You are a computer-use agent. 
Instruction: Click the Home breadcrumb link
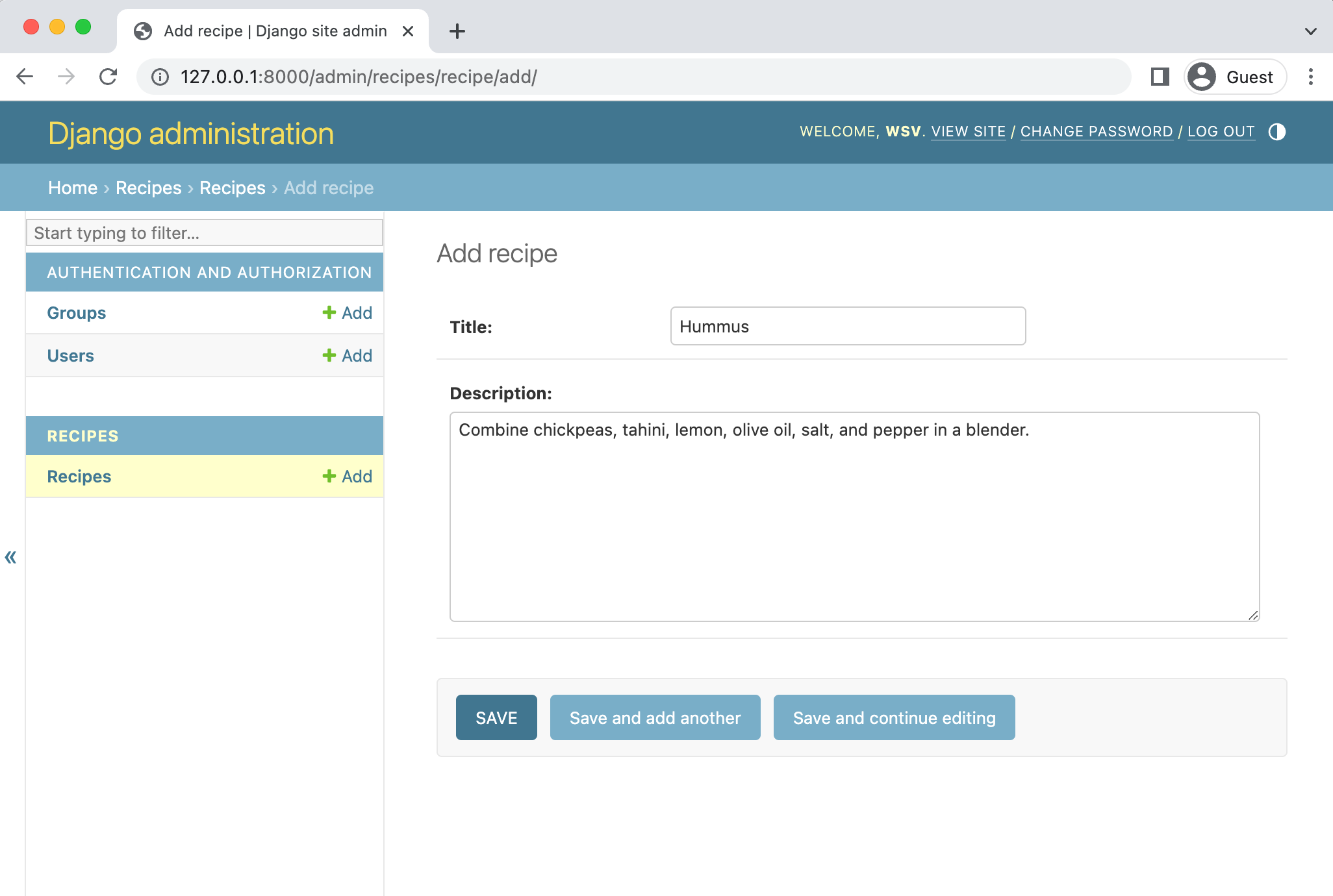coord(73,187)
